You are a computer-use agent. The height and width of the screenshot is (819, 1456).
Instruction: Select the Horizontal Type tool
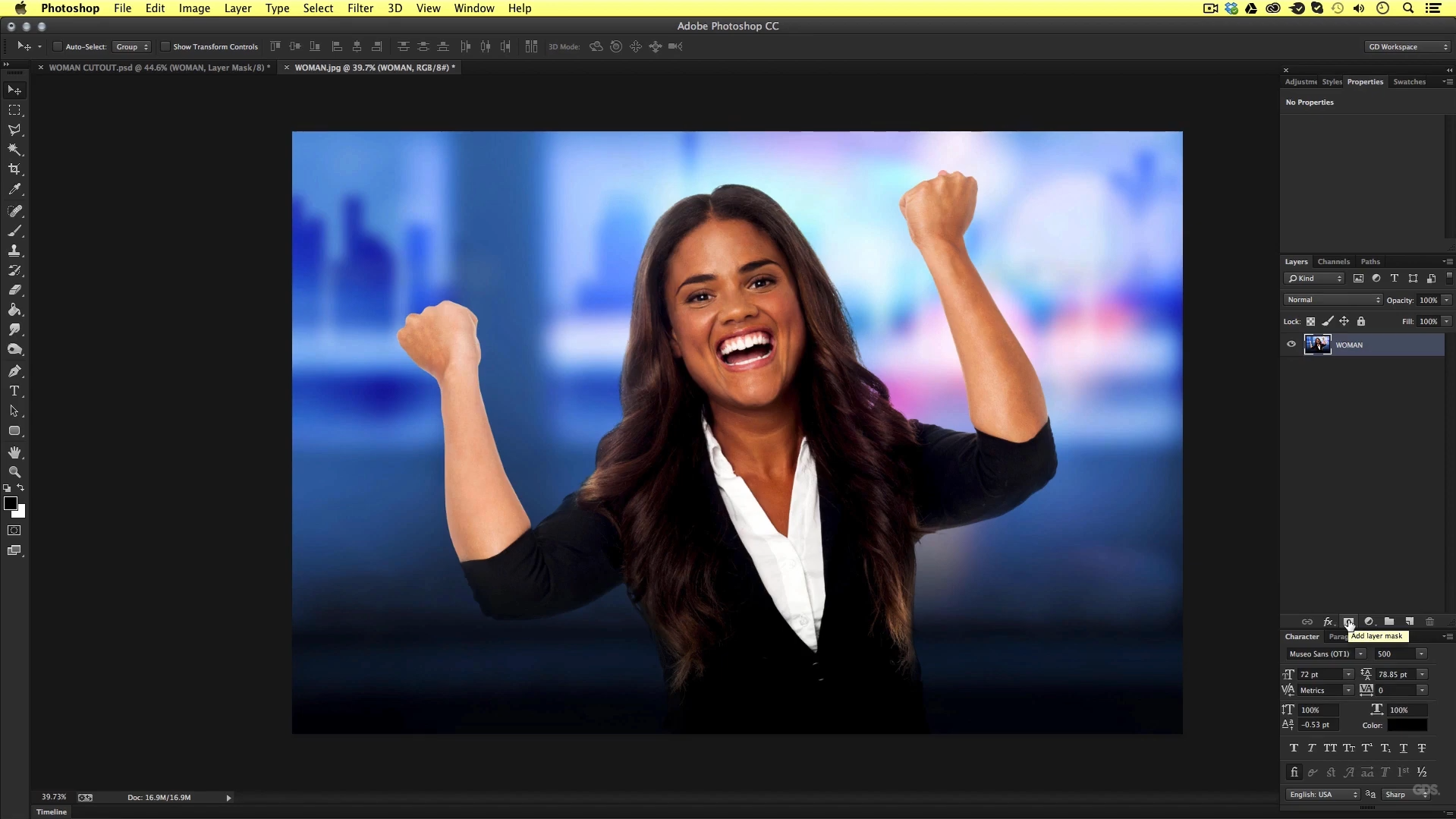point(15,390)
